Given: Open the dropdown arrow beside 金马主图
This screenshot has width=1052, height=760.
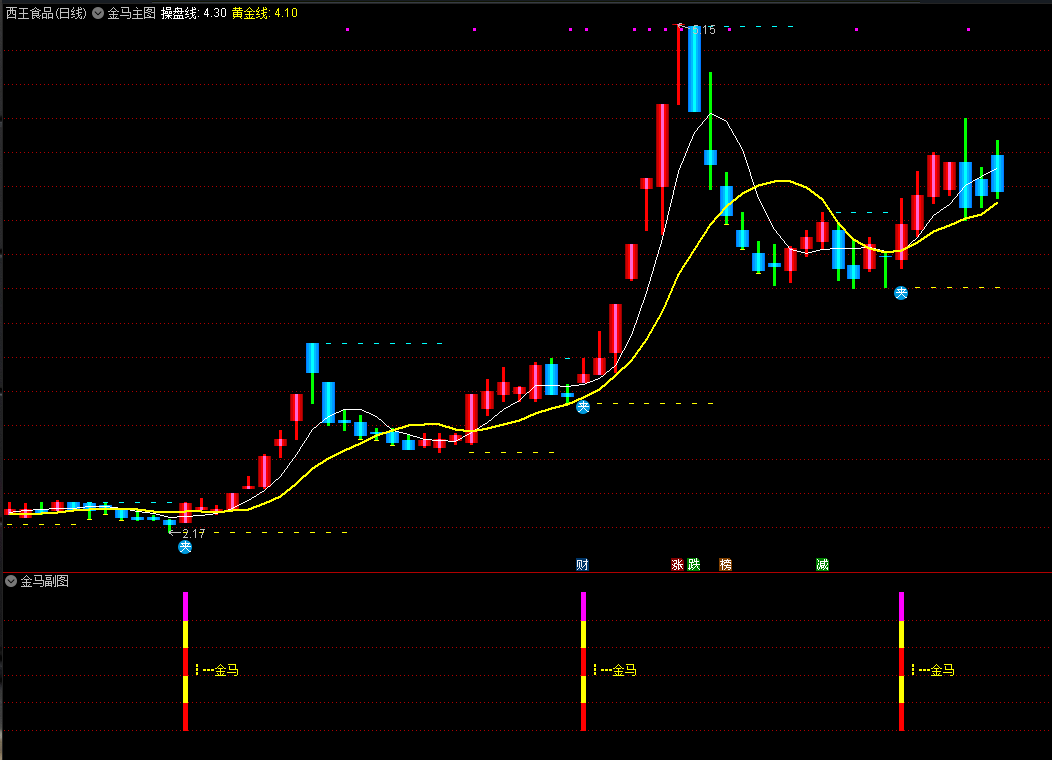Looking at the screenshot, I should 97,14.
